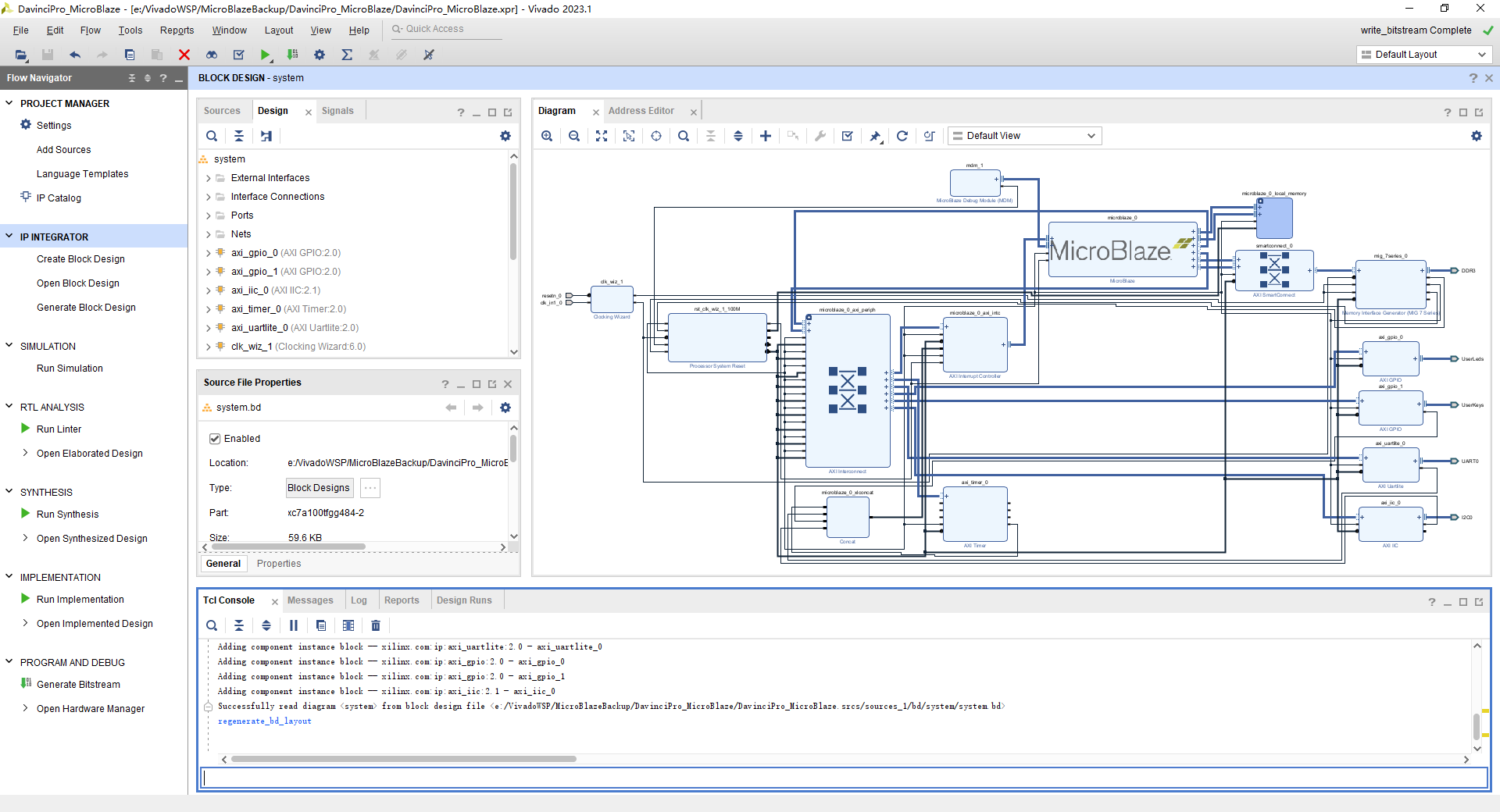Click the Sigma reports toolbar icon
The height and width of the screenshot is (812, 1500).
tap(347, 55)
